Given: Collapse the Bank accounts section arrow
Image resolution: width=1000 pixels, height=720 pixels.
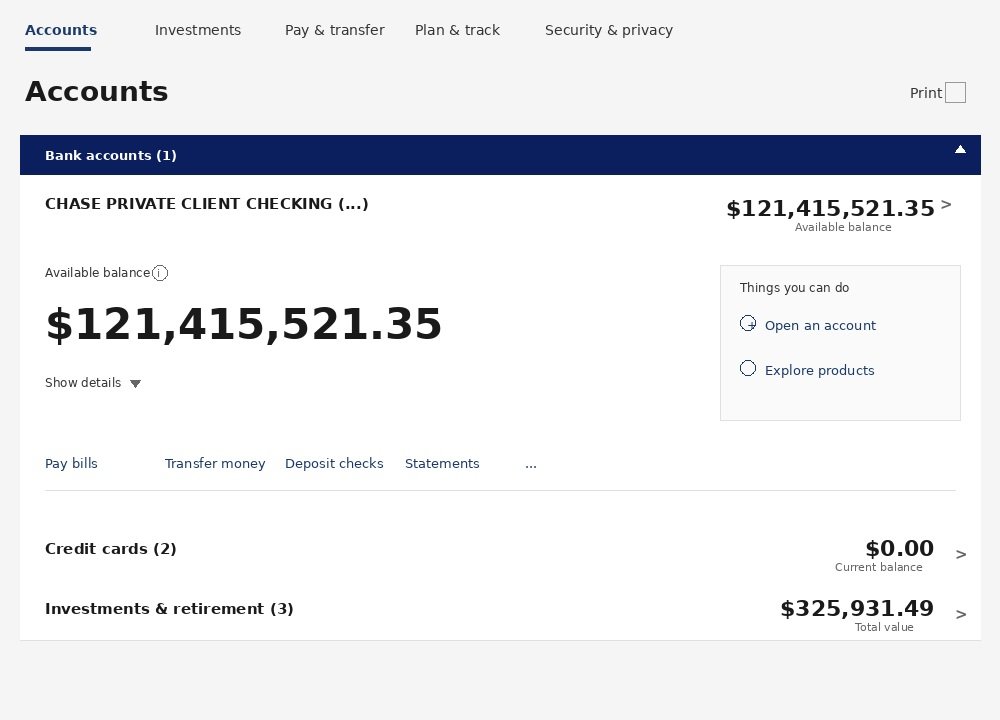Looking at the screenshot, I should point(960,150).
